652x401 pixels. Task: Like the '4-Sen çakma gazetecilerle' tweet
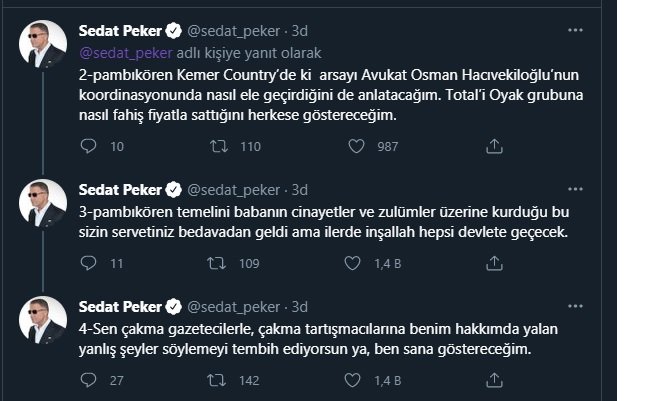[352, 380]
